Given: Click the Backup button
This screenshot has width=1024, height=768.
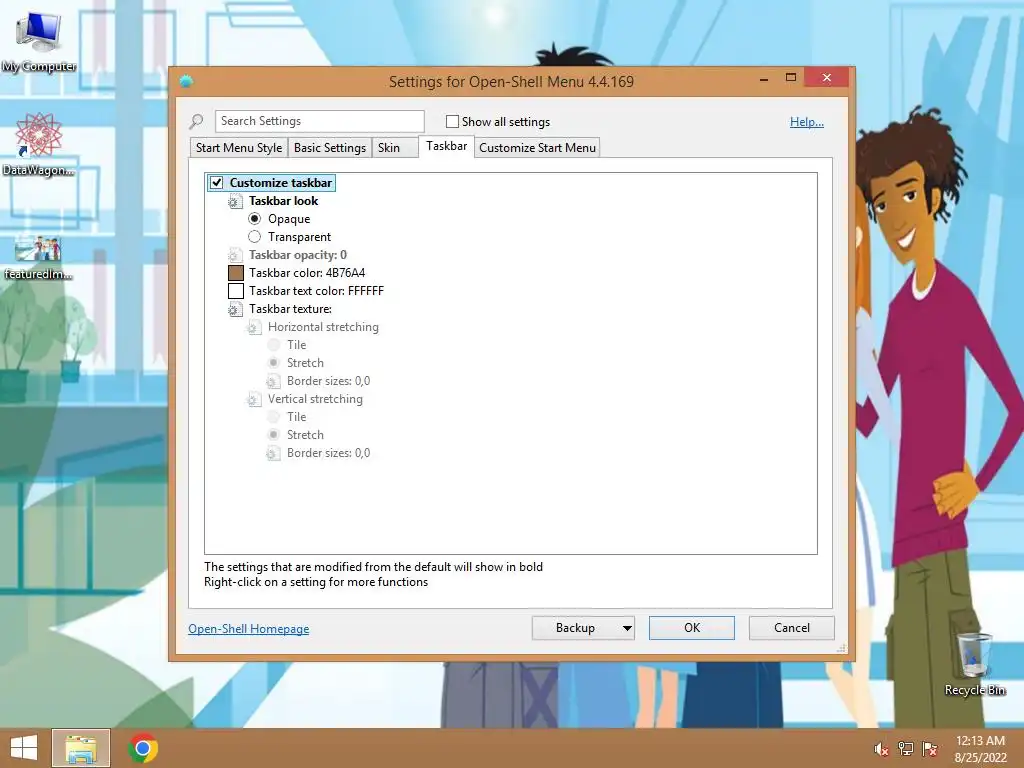Looking at the screenshot, I should (575, 628).
